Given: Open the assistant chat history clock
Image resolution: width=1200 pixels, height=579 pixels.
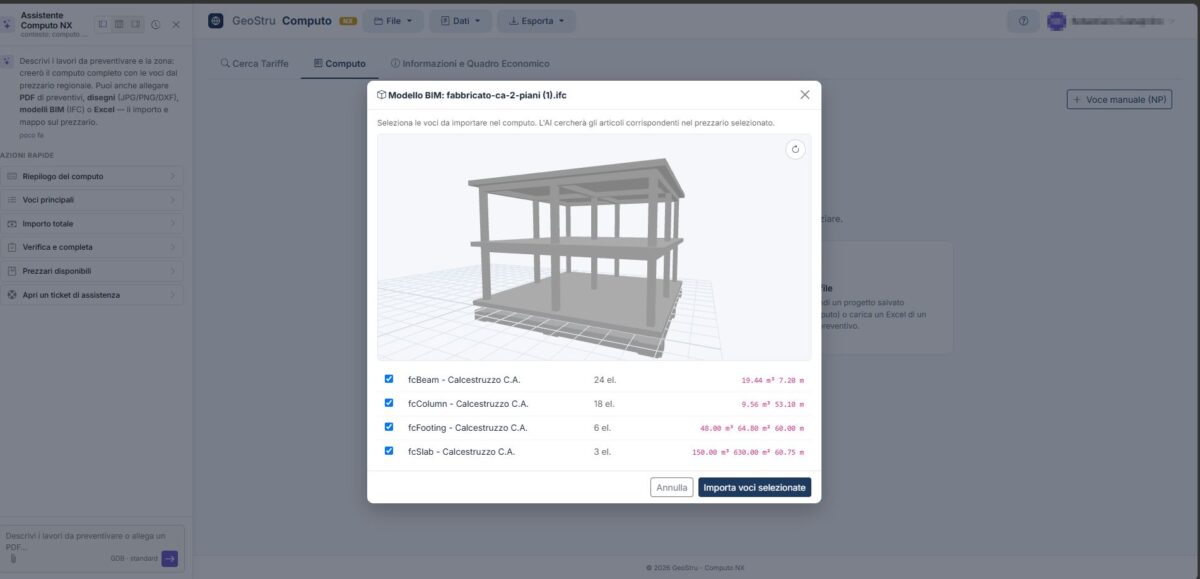Looking at the screenshot, I should [x=156, y=24].
